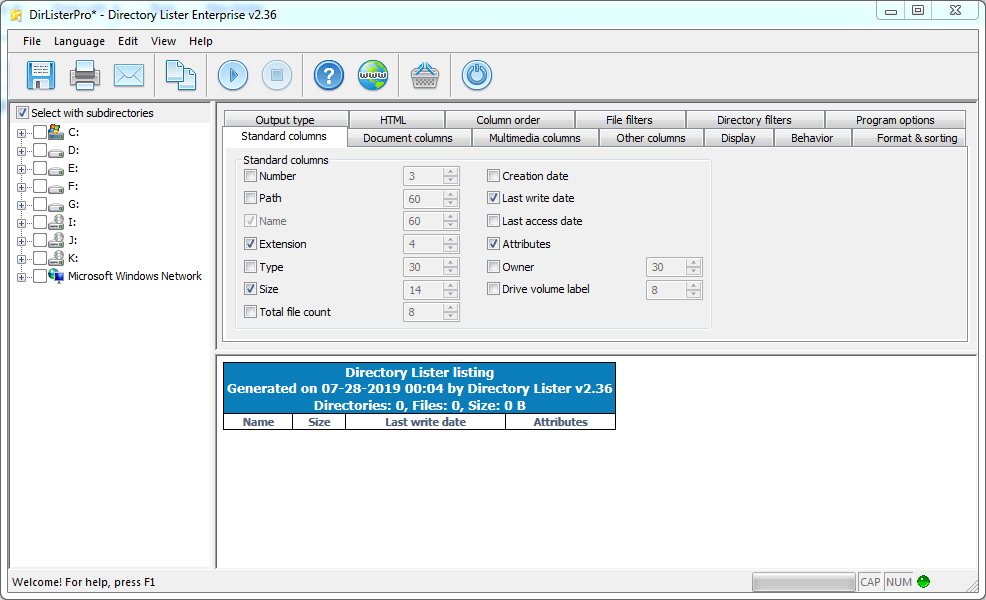The width and height of the screenshot is (986, 600).
Task: Click the status bar progress bar
Action: pyautogui.click(x=804, y=582)
